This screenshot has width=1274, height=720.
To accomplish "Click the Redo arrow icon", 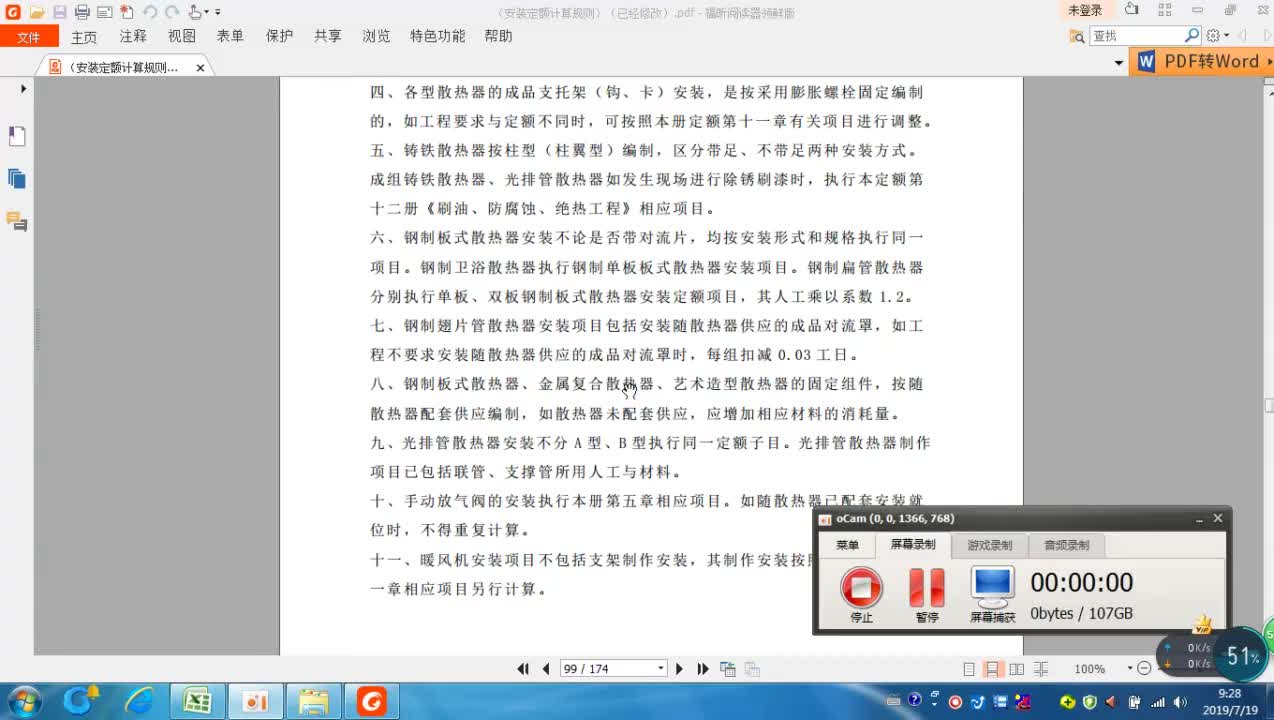I will 172,12.
